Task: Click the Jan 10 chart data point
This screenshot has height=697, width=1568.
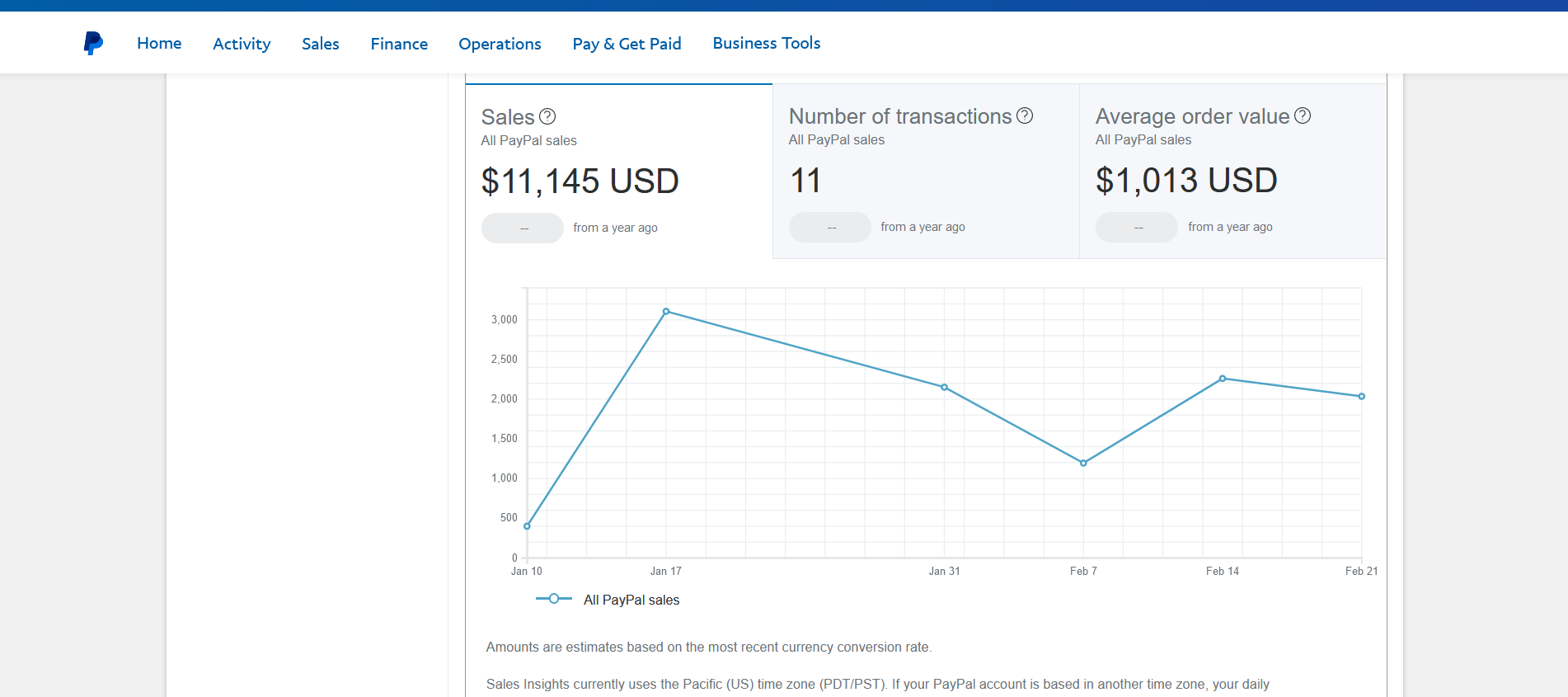Action: [528, 526]
